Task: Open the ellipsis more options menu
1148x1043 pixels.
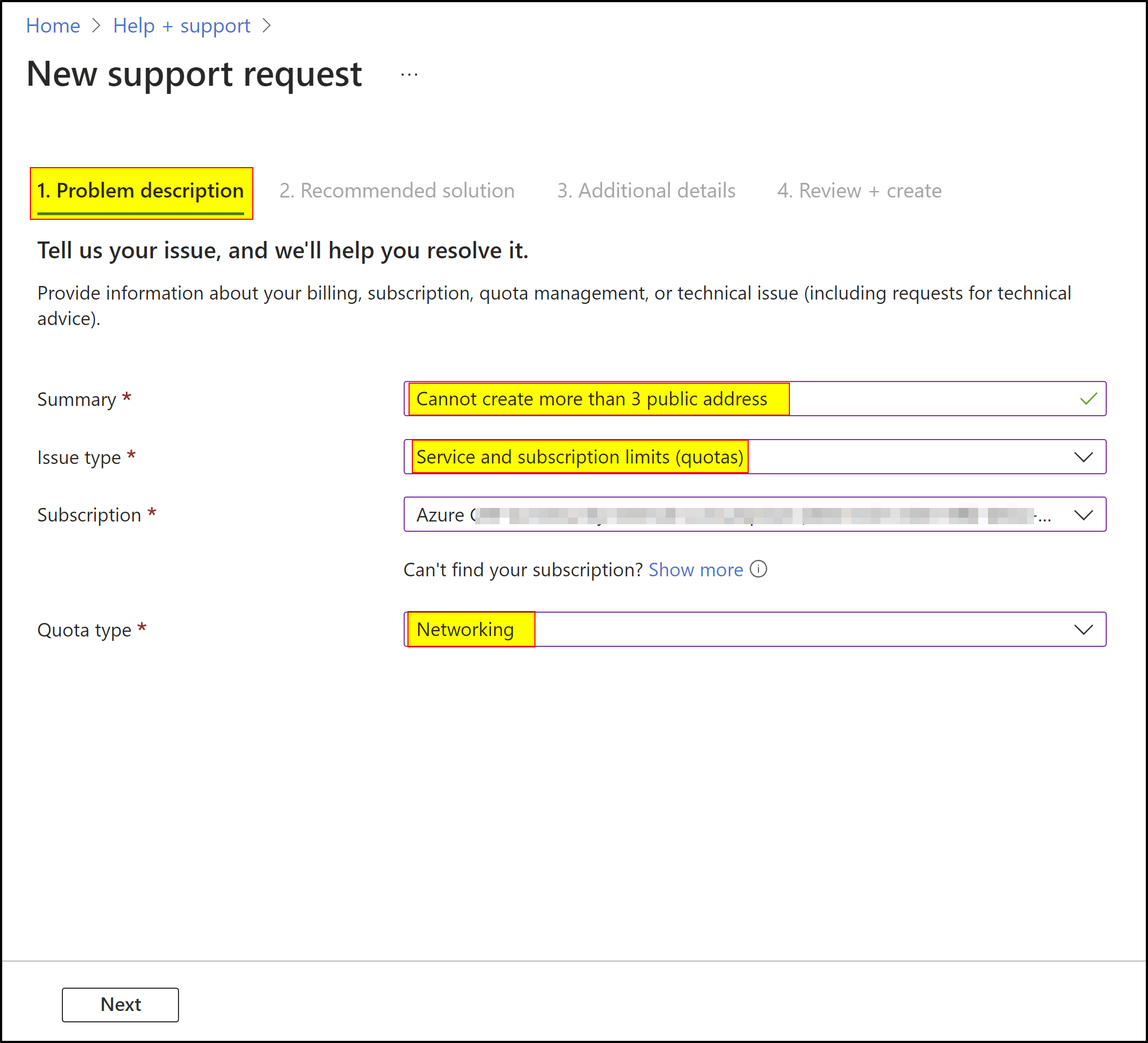Action: (409, 75)
